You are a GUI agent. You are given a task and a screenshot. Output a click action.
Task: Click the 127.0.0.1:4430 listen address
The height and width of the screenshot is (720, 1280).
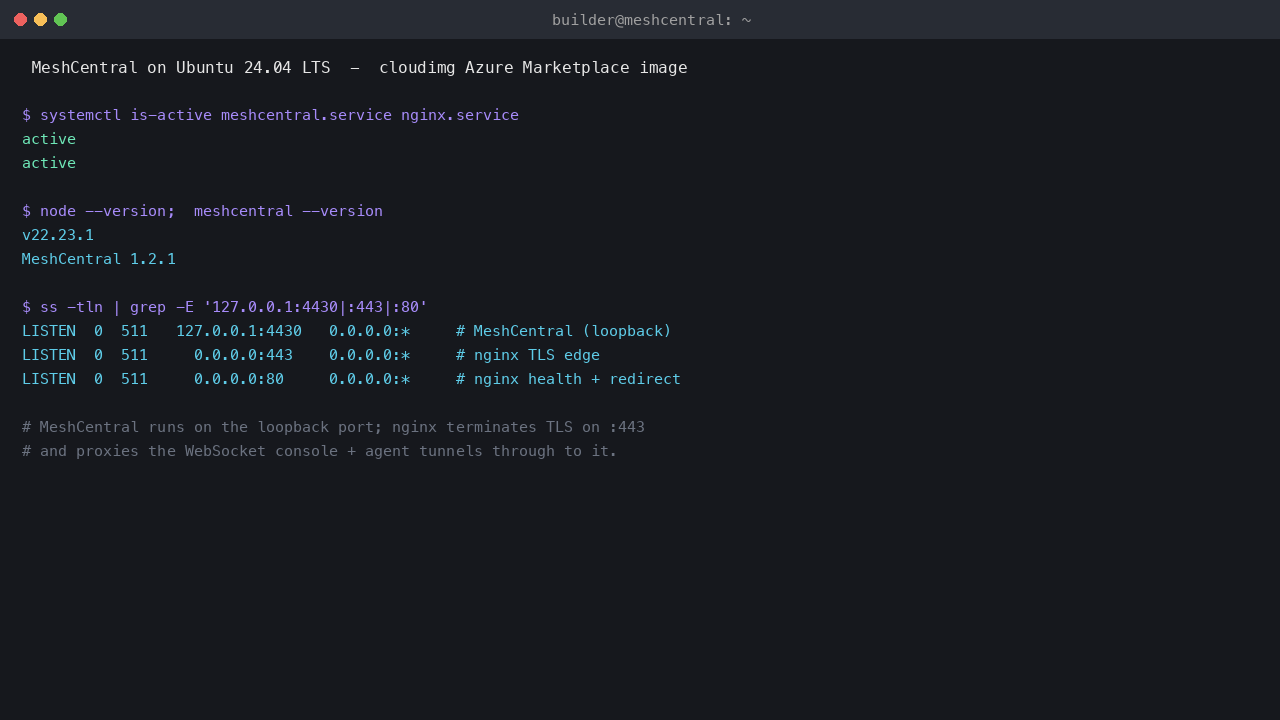[239, 331]
